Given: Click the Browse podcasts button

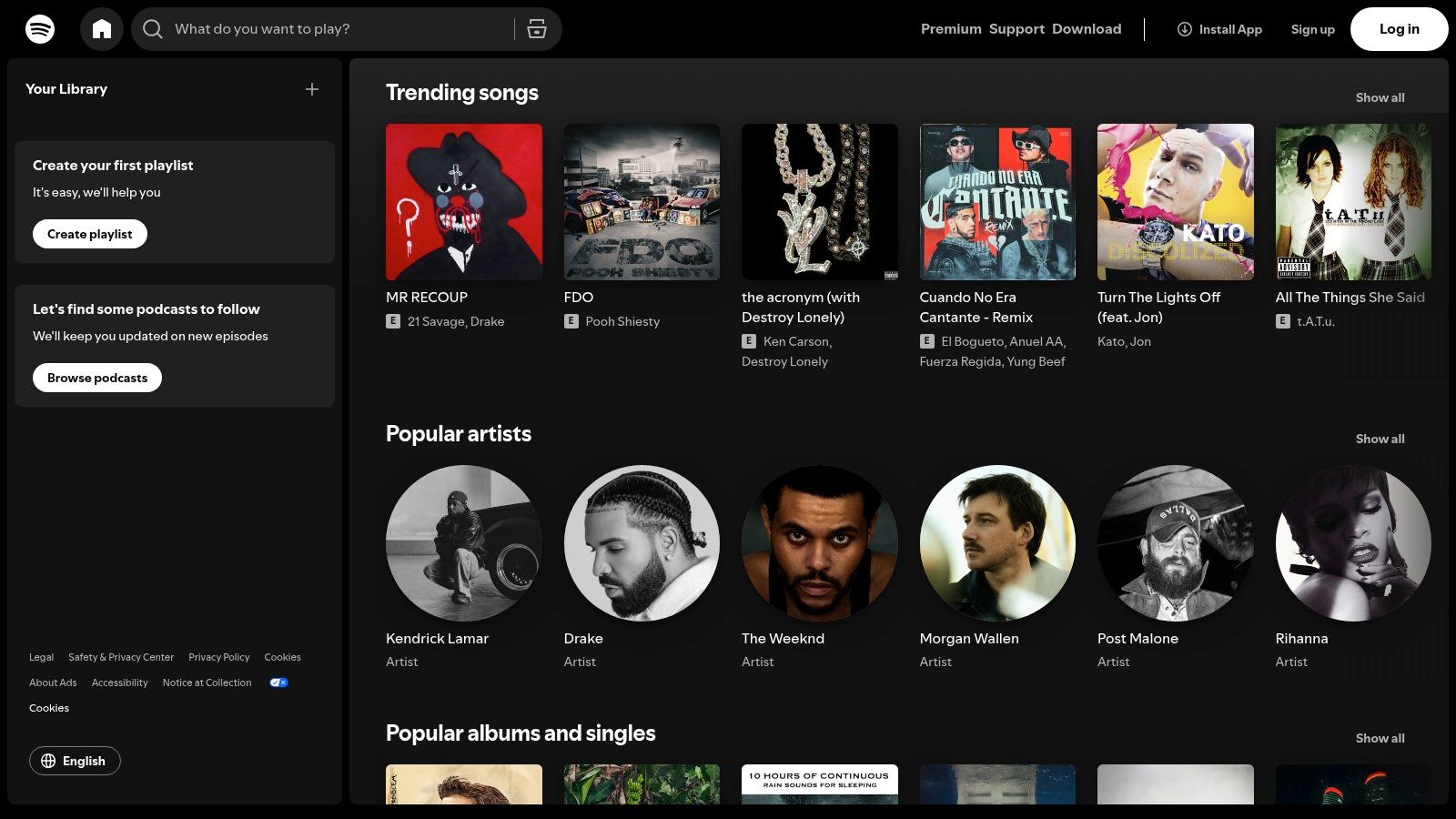Looking at the screenshot, I should tap(96, 377).
